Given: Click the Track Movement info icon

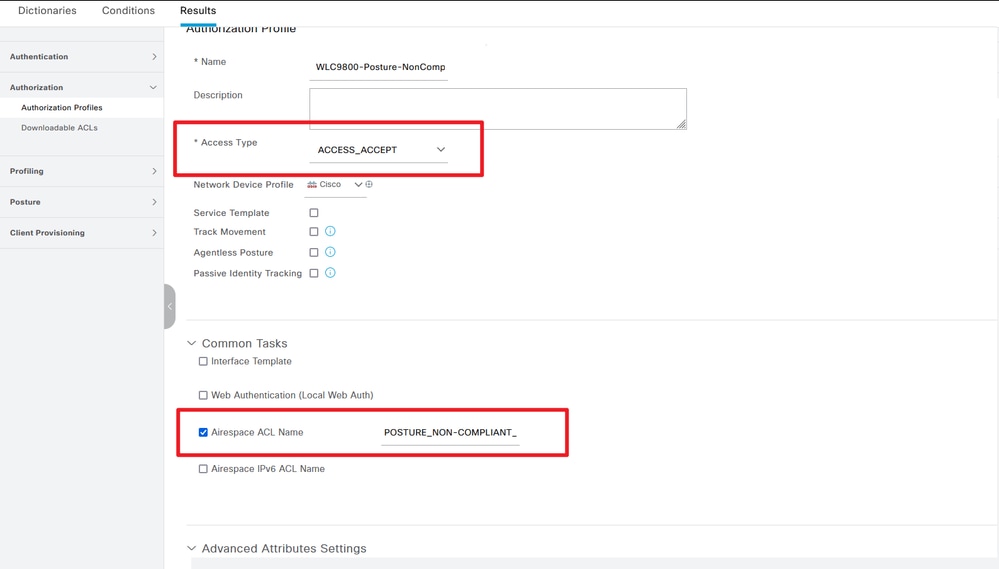Looking at the screenshot, I should click(x=330, y=231).
